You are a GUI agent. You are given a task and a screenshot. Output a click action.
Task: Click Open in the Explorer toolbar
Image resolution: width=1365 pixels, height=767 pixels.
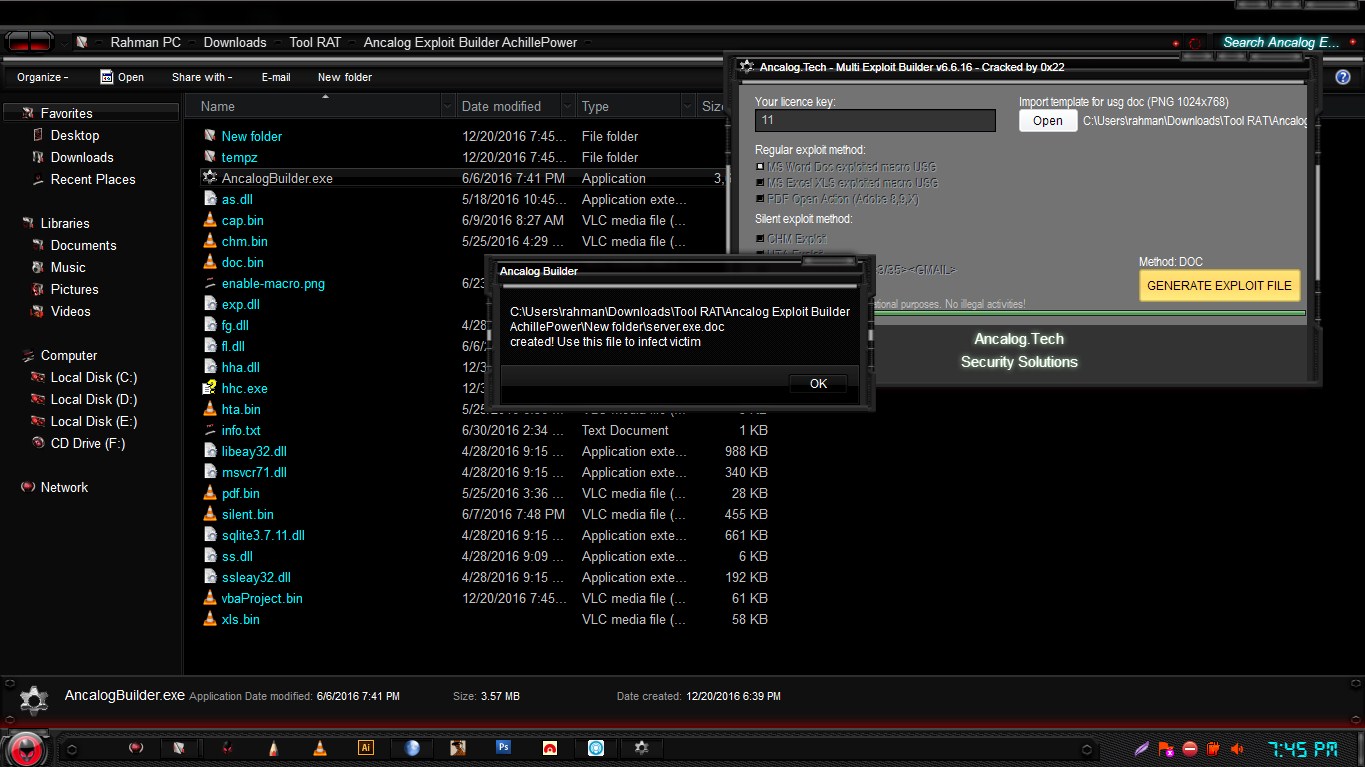[x=122, y=77]
